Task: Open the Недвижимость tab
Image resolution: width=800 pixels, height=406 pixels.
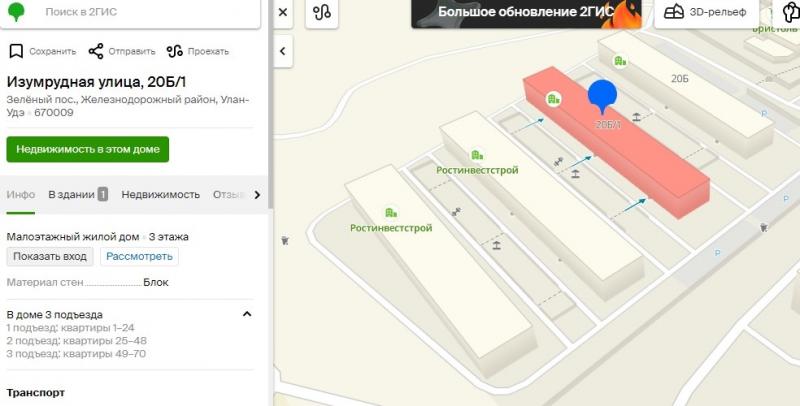Action: pyautogui.click(x=160, y=194)
